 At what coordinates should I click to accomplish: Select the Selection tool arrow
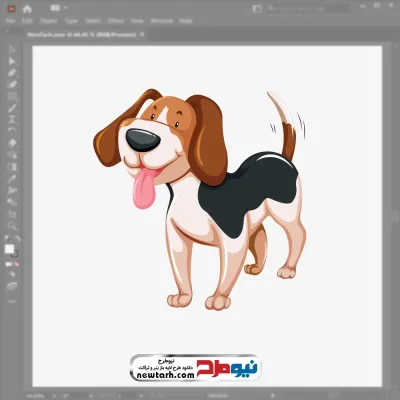coord(12,49)
